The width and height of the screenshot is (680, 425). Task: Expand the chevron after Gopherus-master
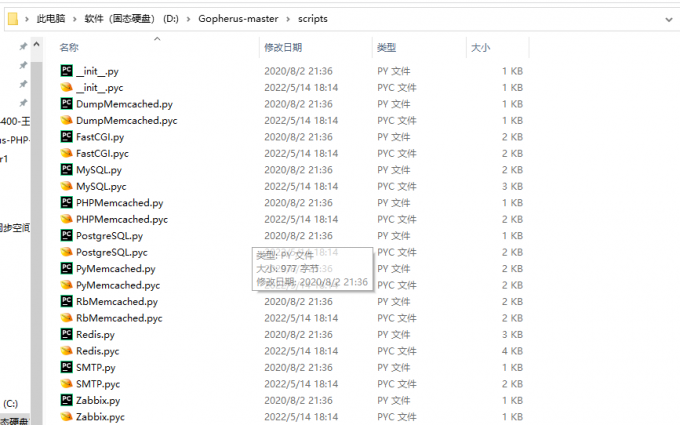(288, 19)
